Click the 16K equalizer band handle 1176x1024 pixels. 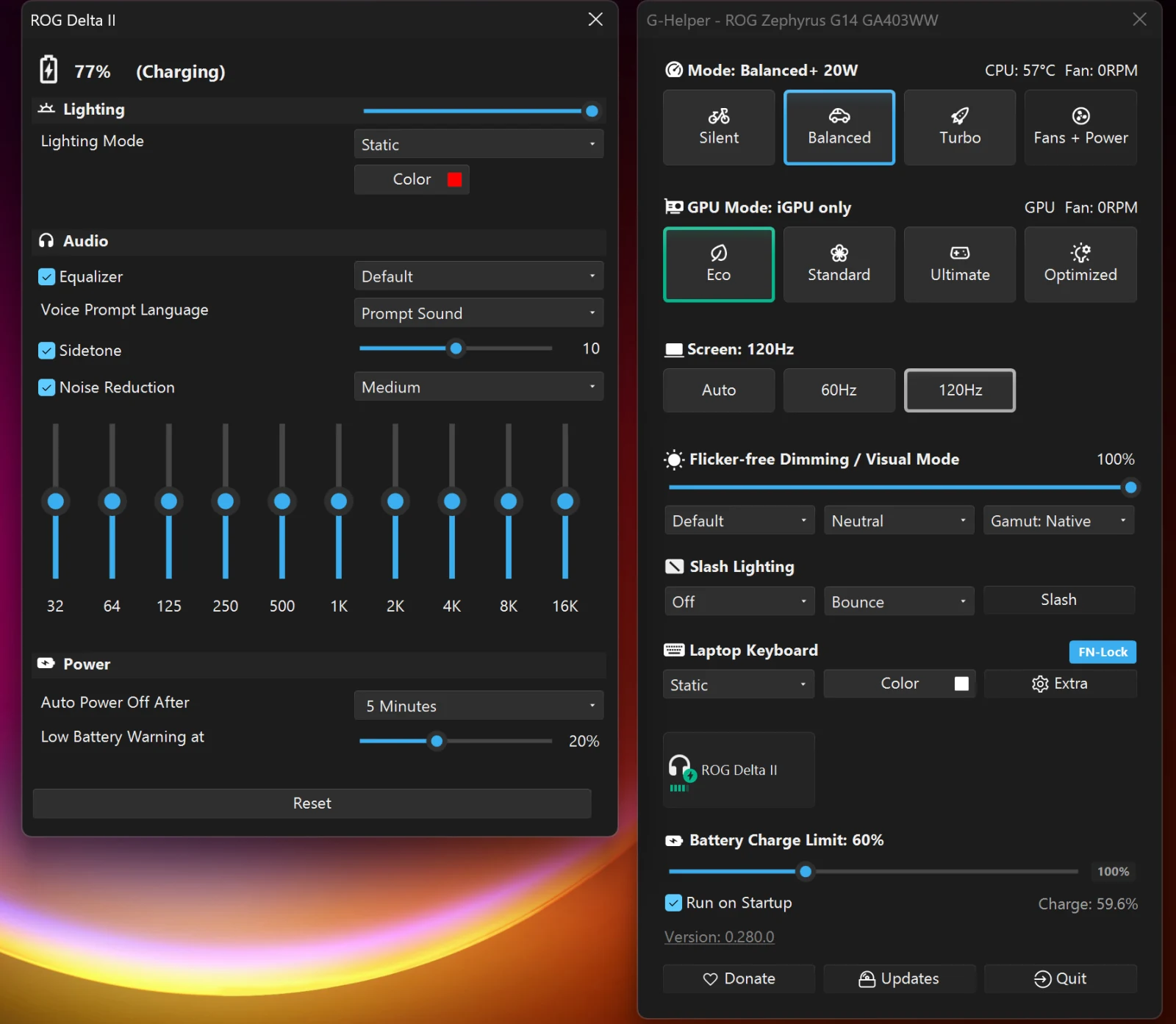click(x=565, y=501)
